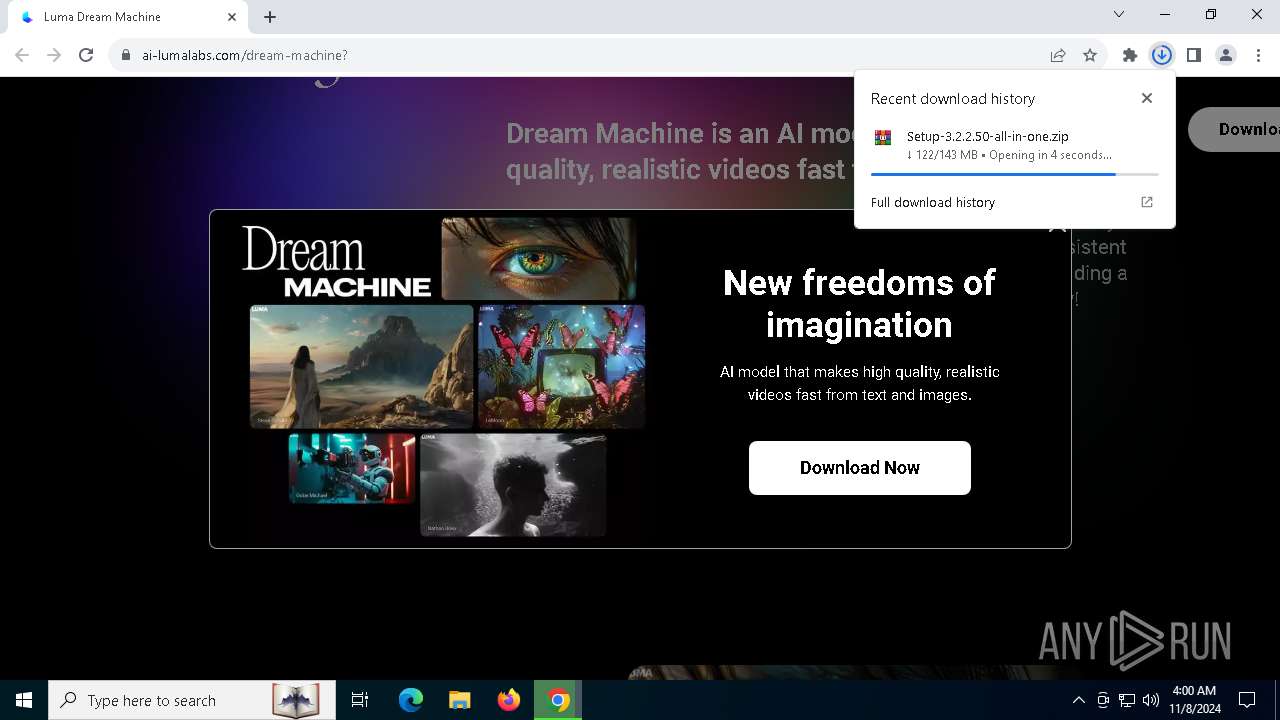Open the taskbar clock and date
1280x720 pixels.
point(1194,700)
